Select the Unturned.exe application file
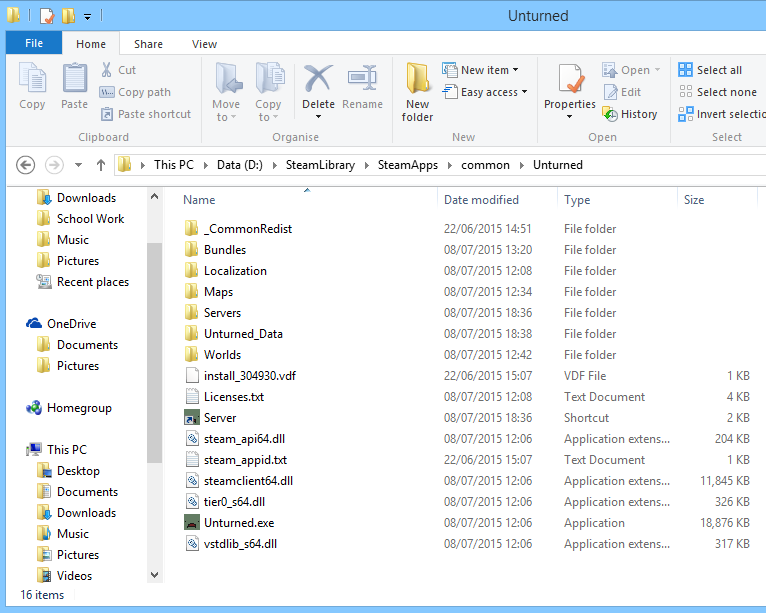This screenshot has height=613, width=766. pyautogui.click(x=239, y=523)
